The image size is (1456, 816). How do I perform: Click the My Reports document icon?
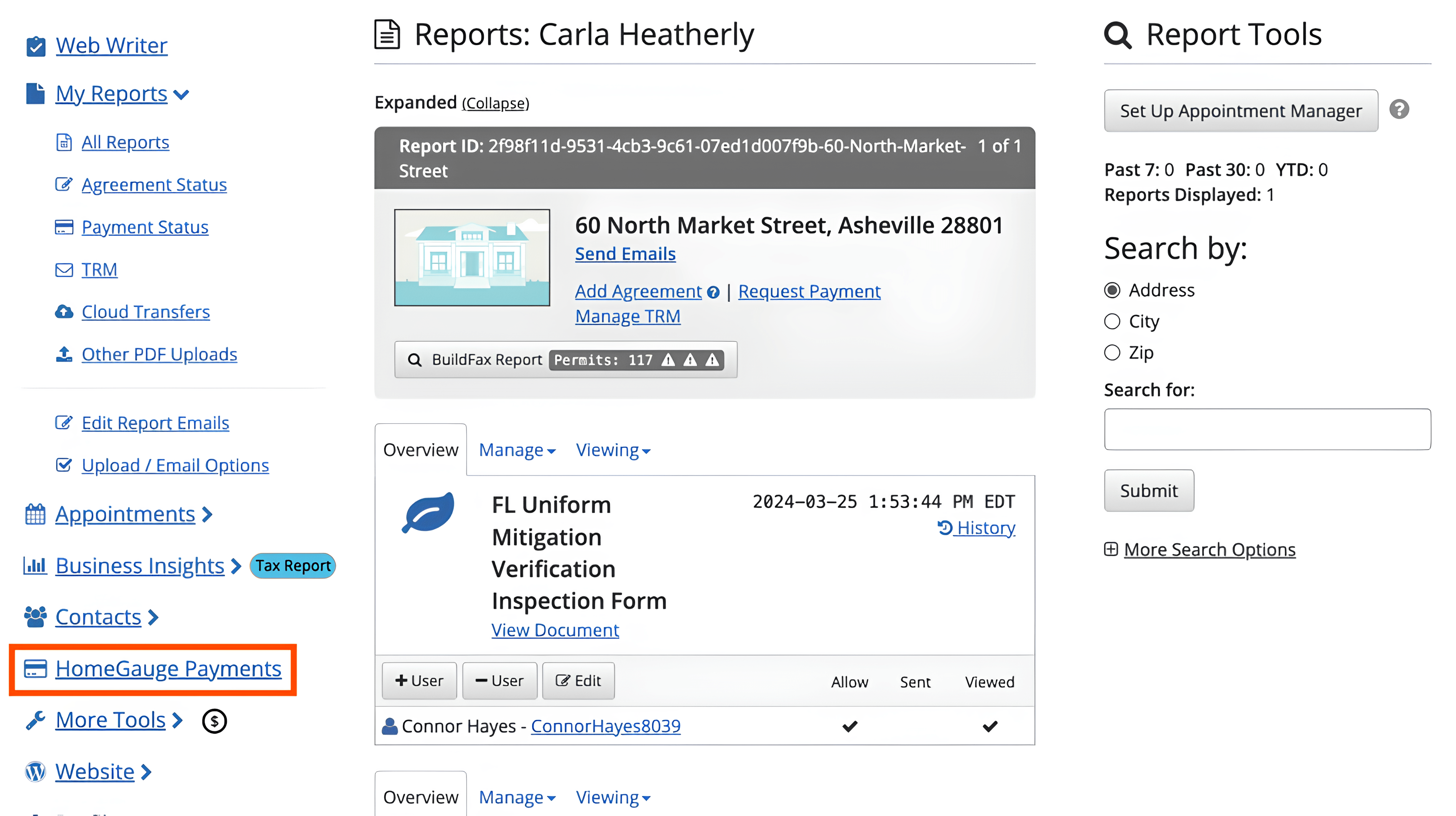(35, 93)
